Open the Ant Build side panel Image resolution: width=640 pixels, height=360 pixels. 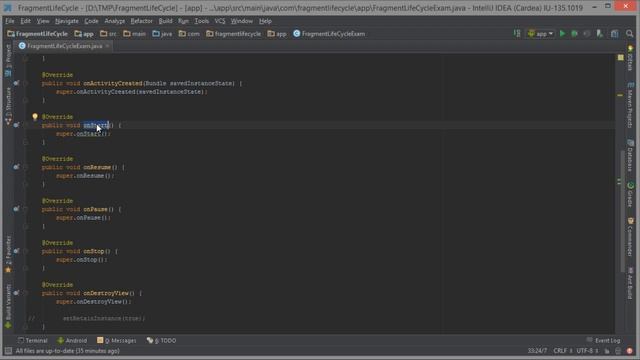pos(630,283)
